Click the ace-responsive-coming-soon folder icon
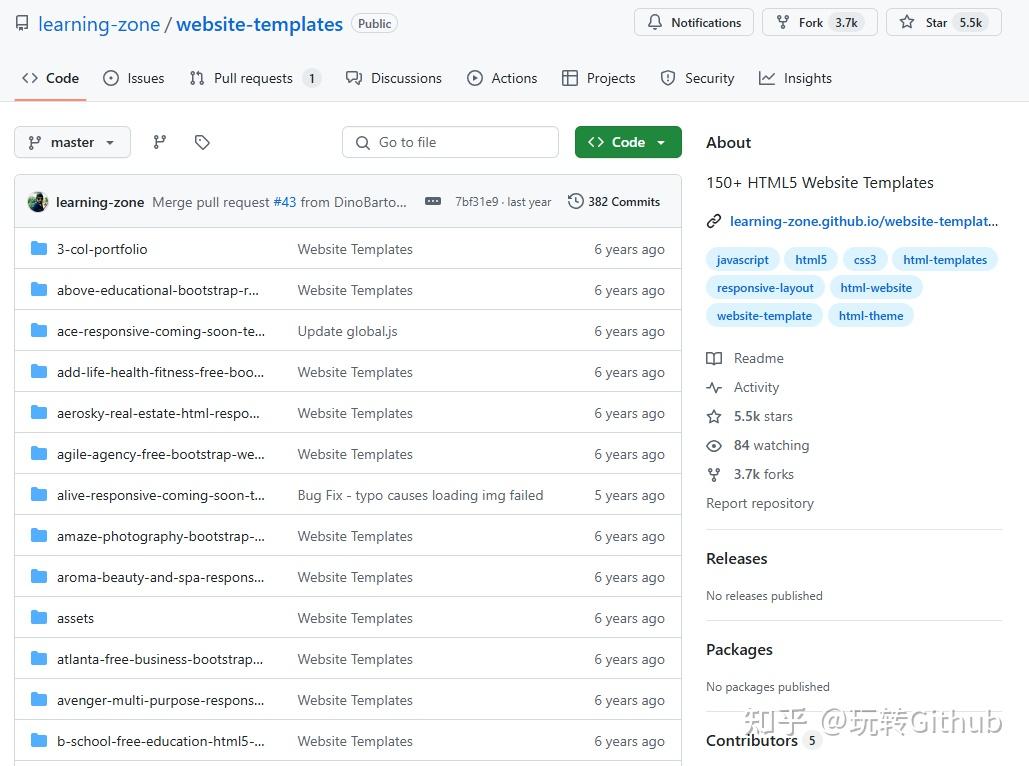Image resolution: width=1029 pixels, height=766 pixels. coord(39,330)
